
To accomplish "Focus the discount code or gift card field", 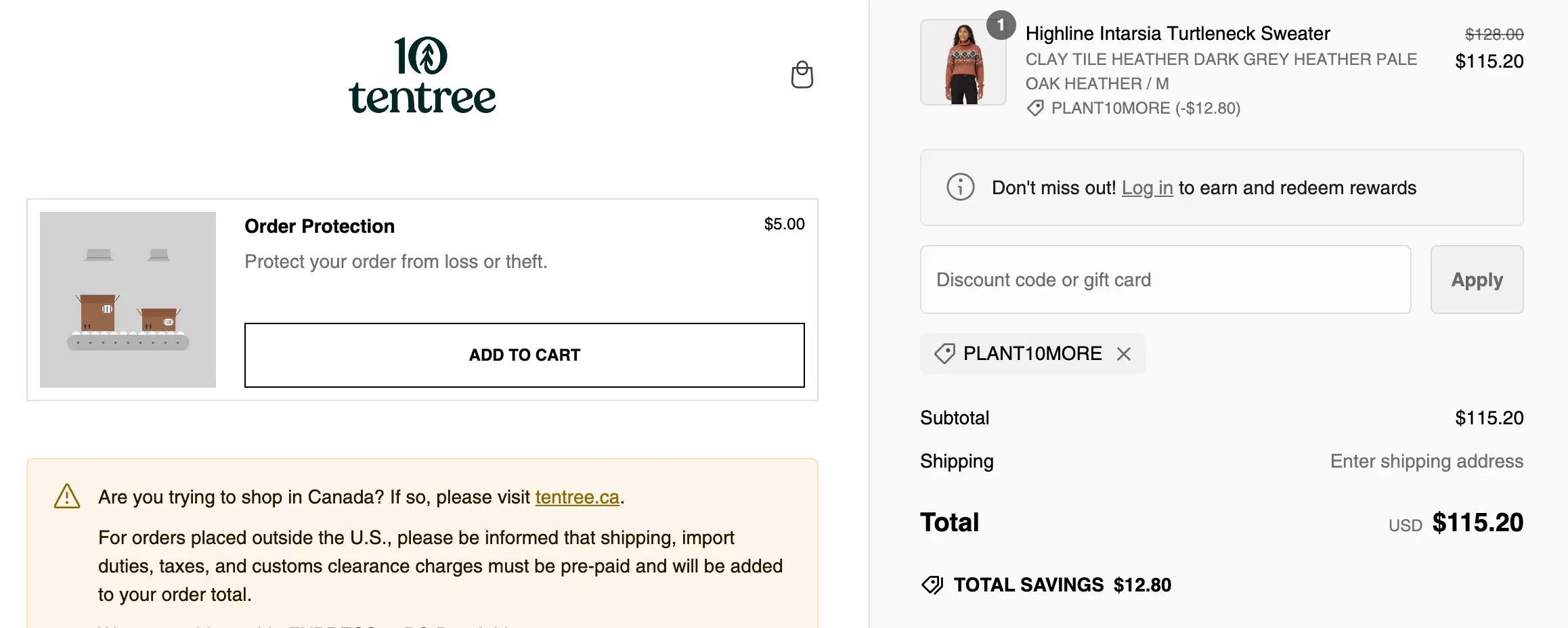I will (x=1165, y=279).
